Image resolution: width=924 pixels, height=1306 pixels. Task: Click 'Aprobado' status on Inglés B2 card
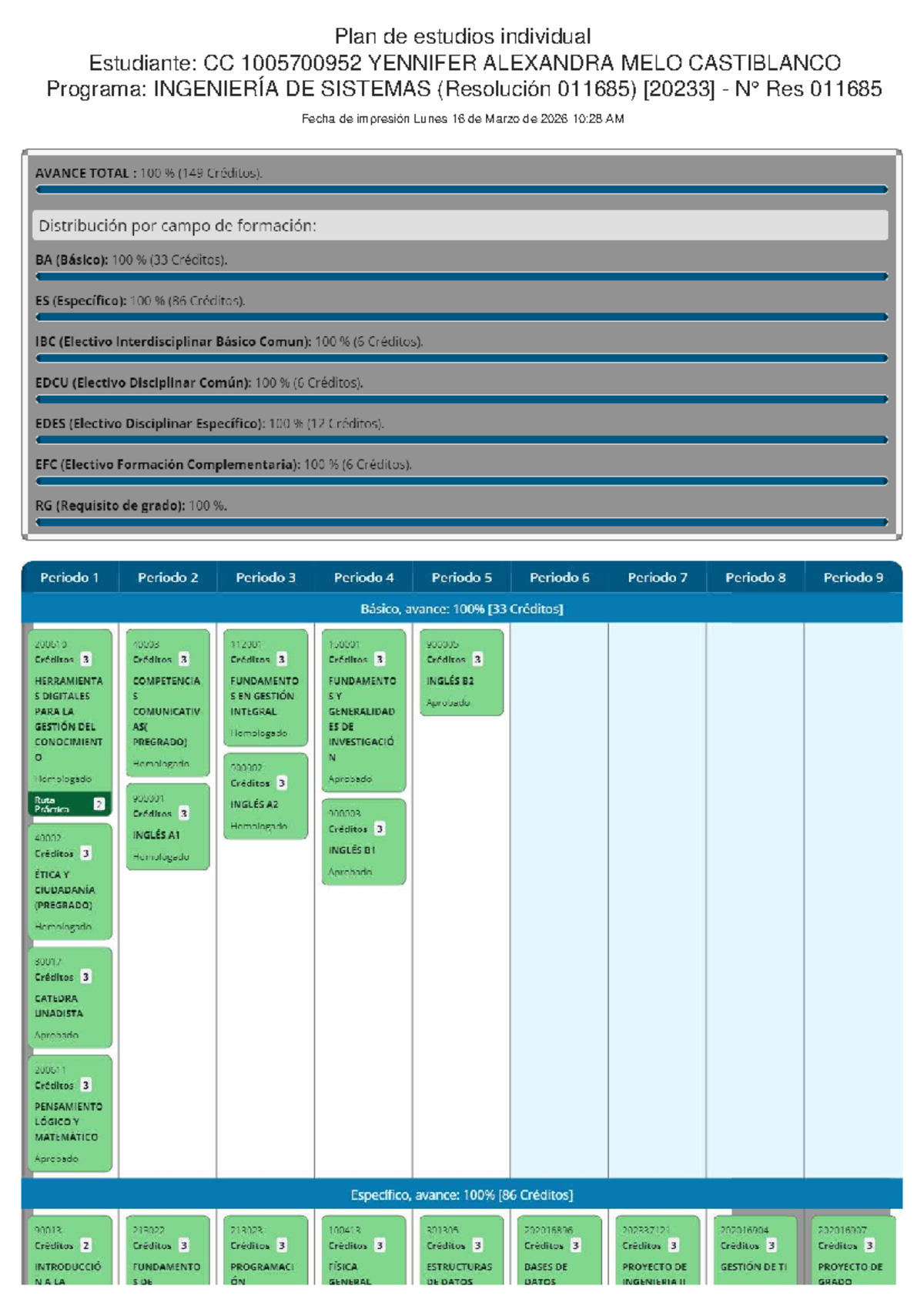448,702
